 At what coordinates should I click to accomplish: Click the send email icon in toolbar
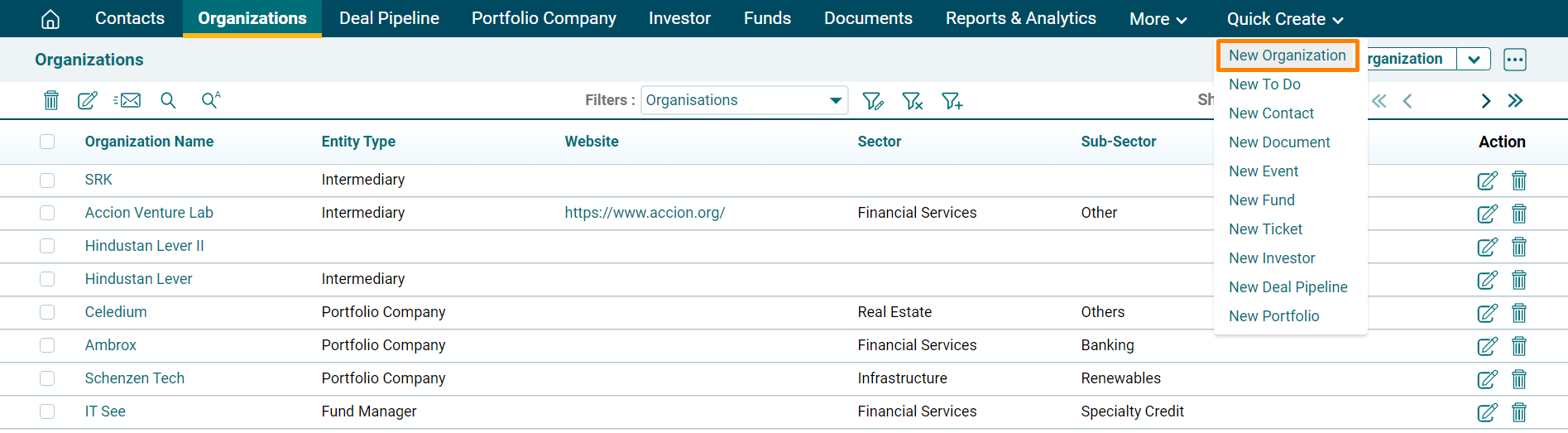tap(127, 100)
